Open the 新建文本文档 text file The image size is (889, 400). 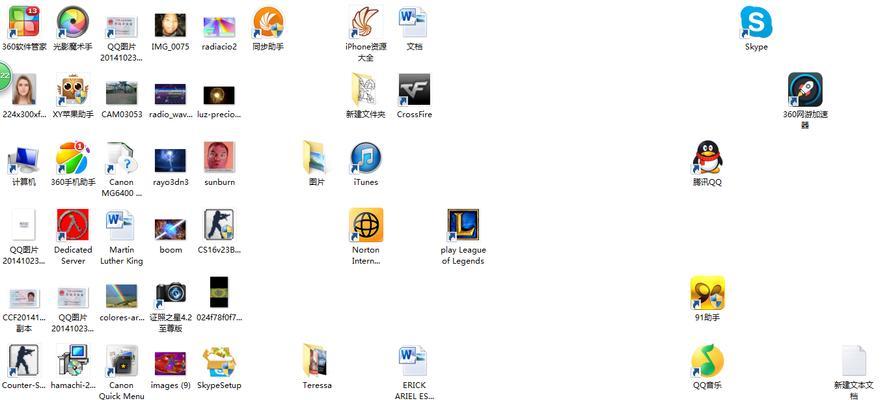click(x=854, y=360)
